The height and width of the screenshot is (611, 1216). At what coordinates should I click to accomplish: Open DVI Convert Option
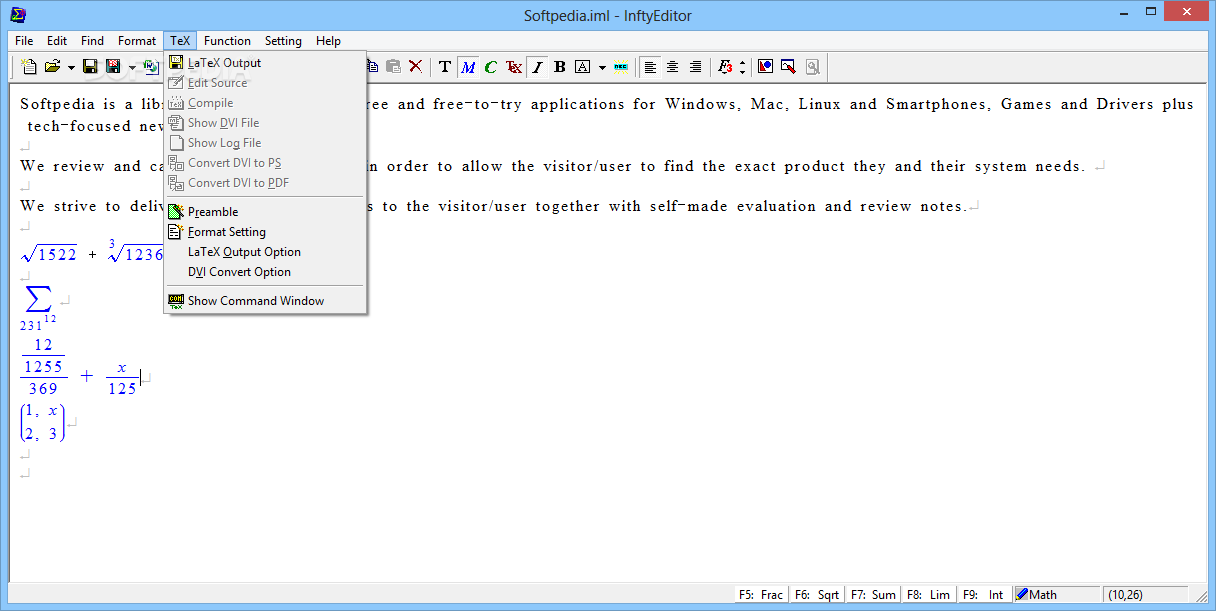(265, 272)
